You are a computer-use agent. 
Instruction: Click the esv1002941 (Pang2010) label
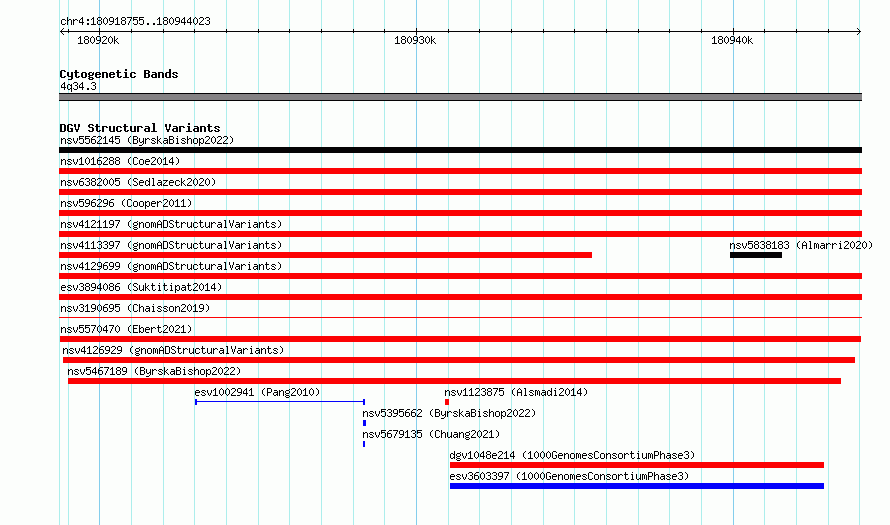tap(257, 392)
